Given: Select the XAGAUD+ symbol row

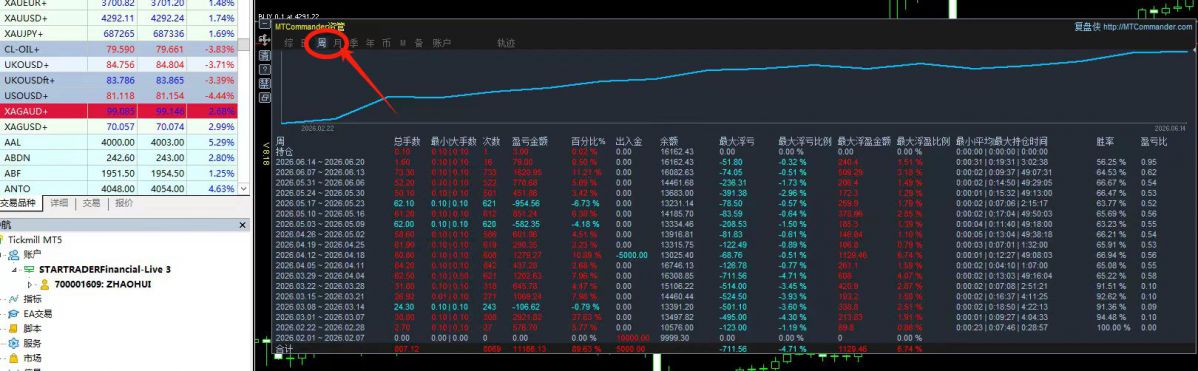Looking at the screenshot, I should pos(118,111).
